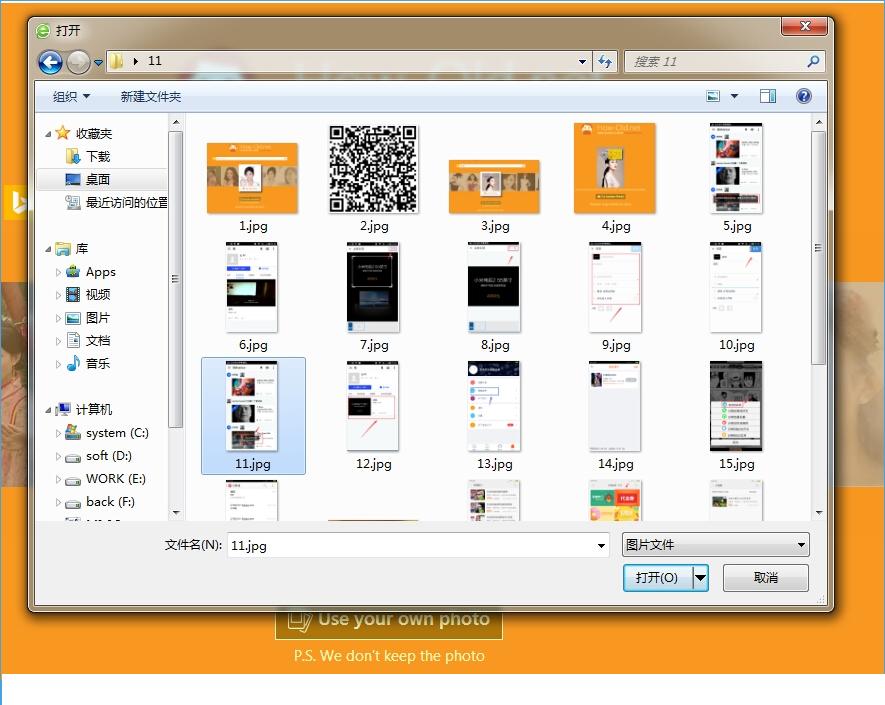Image resolution: width=885 pixels, height=705 pixels.
Task: Open the help question mark icon
Action: coord(804,97)
